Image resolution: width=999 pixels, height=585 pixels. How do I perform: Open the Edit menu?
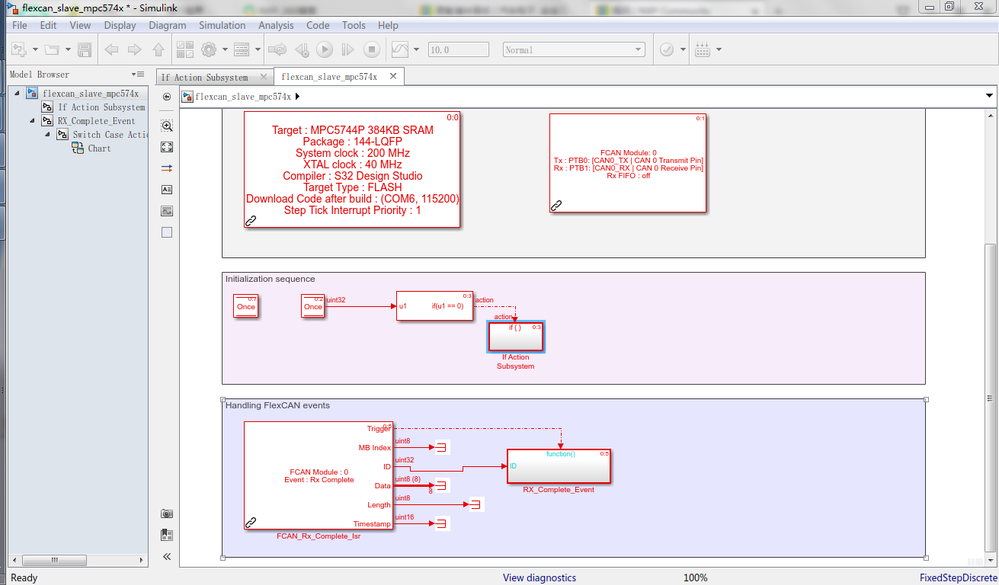48,25
